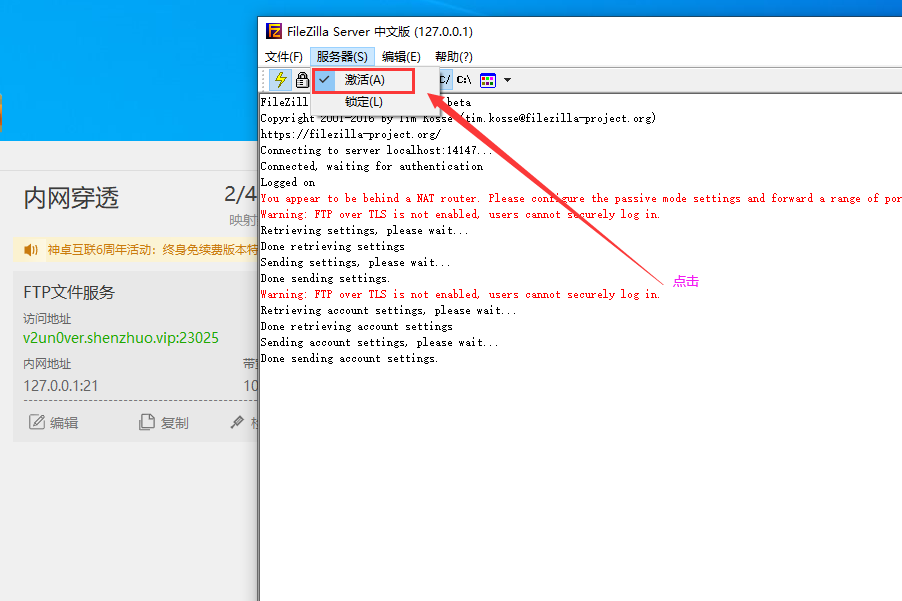Click log line 'Retrieving account settings, please wait...'
The width and height of the screenshot is (902, 601).
pyautogui.click(x=388, y=311)
